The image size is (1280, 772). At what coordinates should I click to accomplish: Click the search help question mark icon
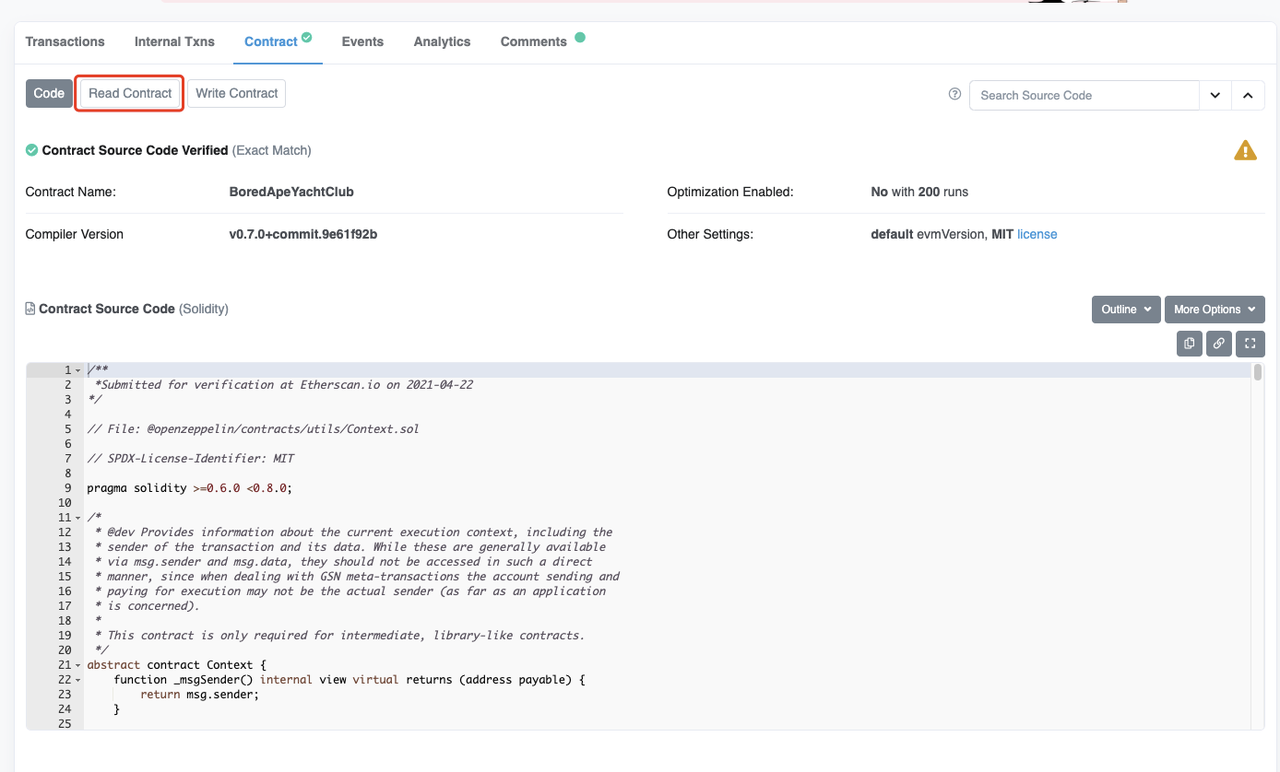[x=954, y=94]
